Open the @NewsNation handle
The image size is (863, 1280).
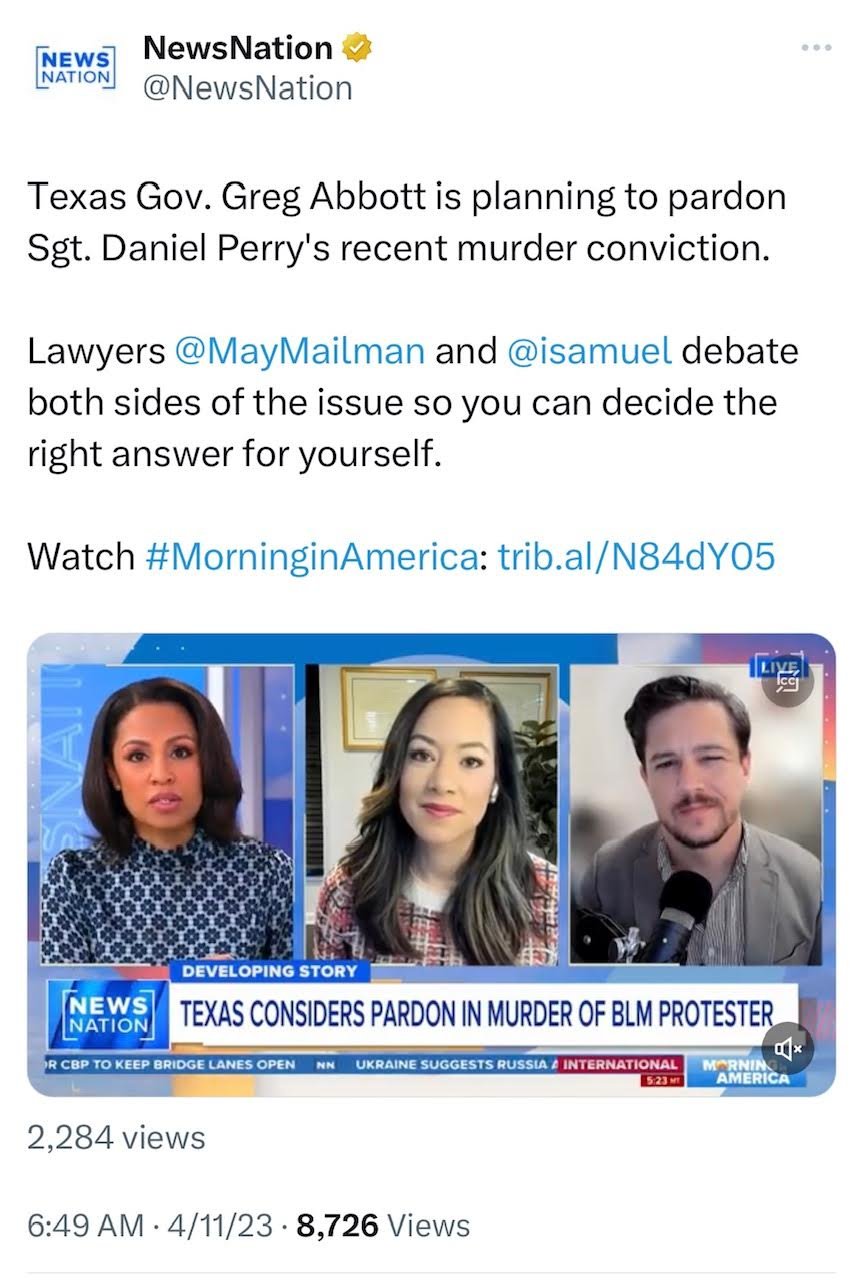pyautogui.click(x=248, y=89)
